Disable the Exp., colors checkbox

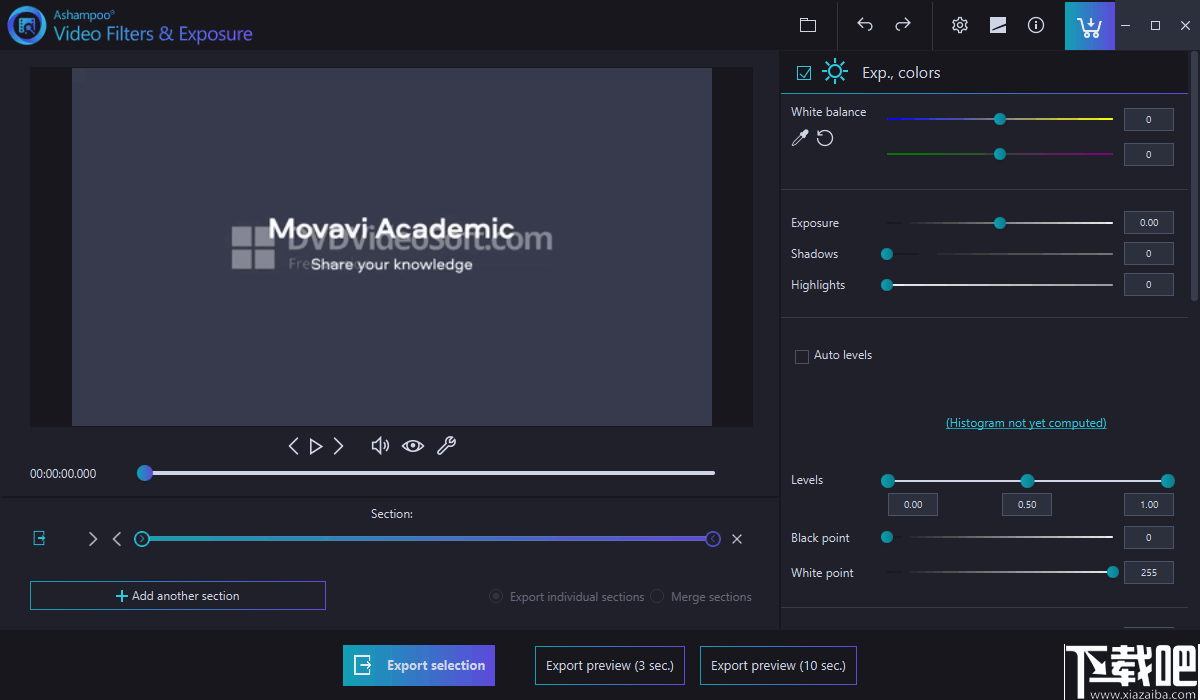pos(804,73)
